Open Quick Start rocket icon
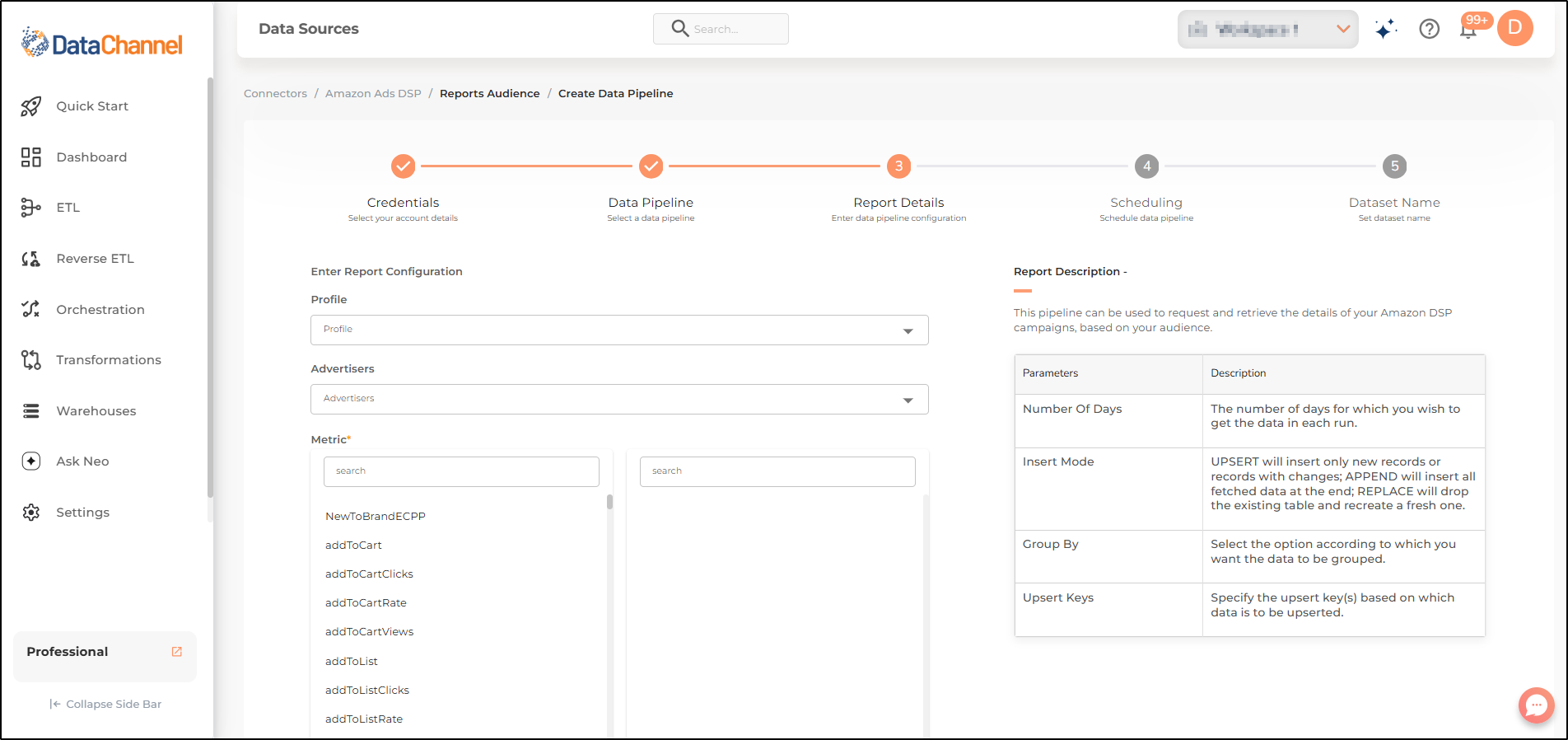This screenshot has height=740, width=1568. pos(30,106)
